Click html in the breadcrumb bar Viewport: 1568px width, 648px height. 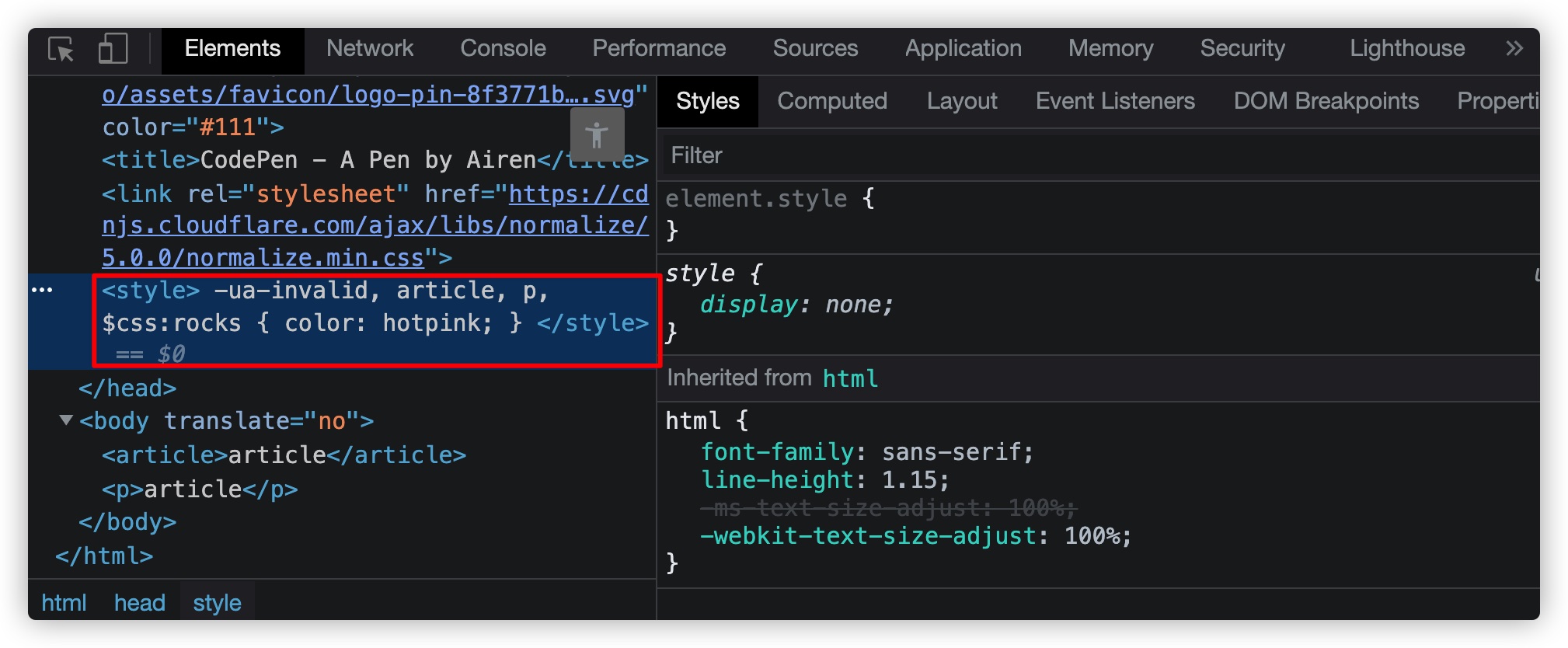64,603
